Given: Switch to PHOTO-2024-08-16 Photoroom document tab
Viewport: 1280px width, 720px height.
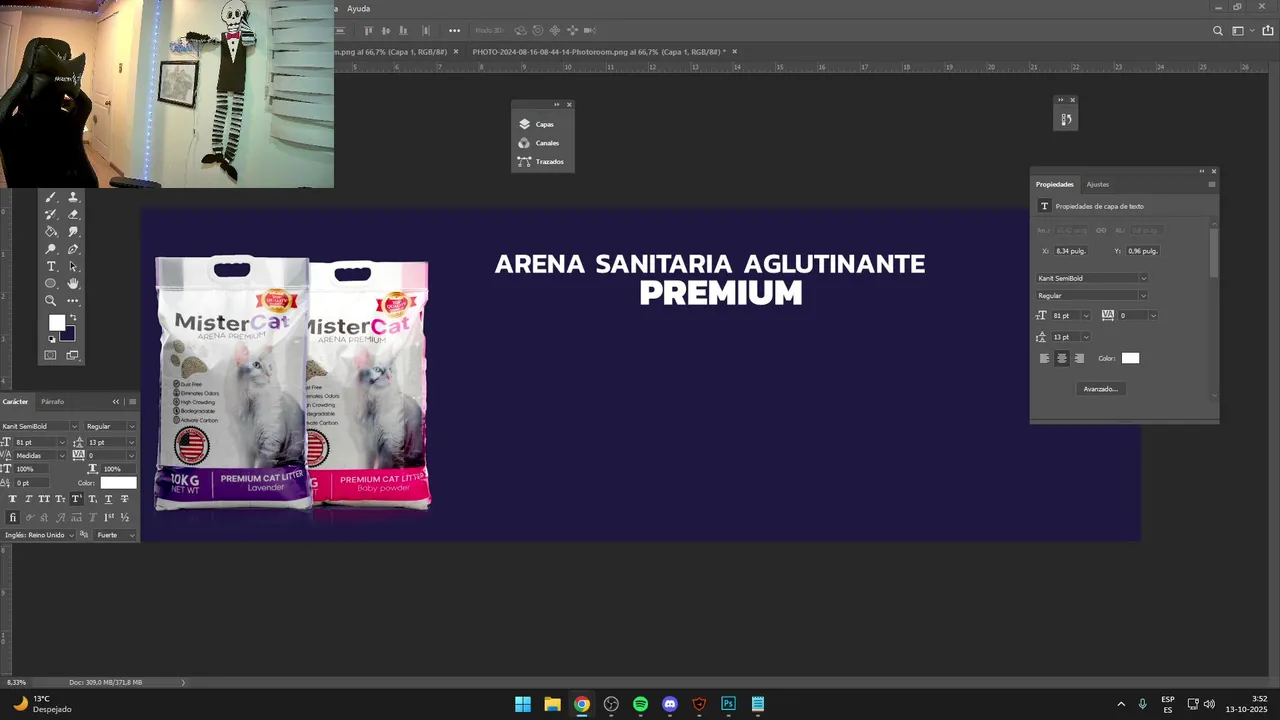Looking at the screenshot, I should [x=597, y=52].
